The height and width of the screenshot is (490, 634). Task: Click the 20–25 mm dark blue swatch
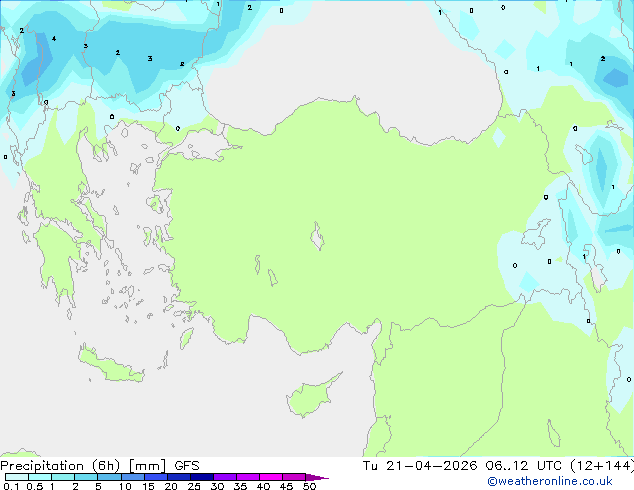pyautogui.click(x=178, y=477)
